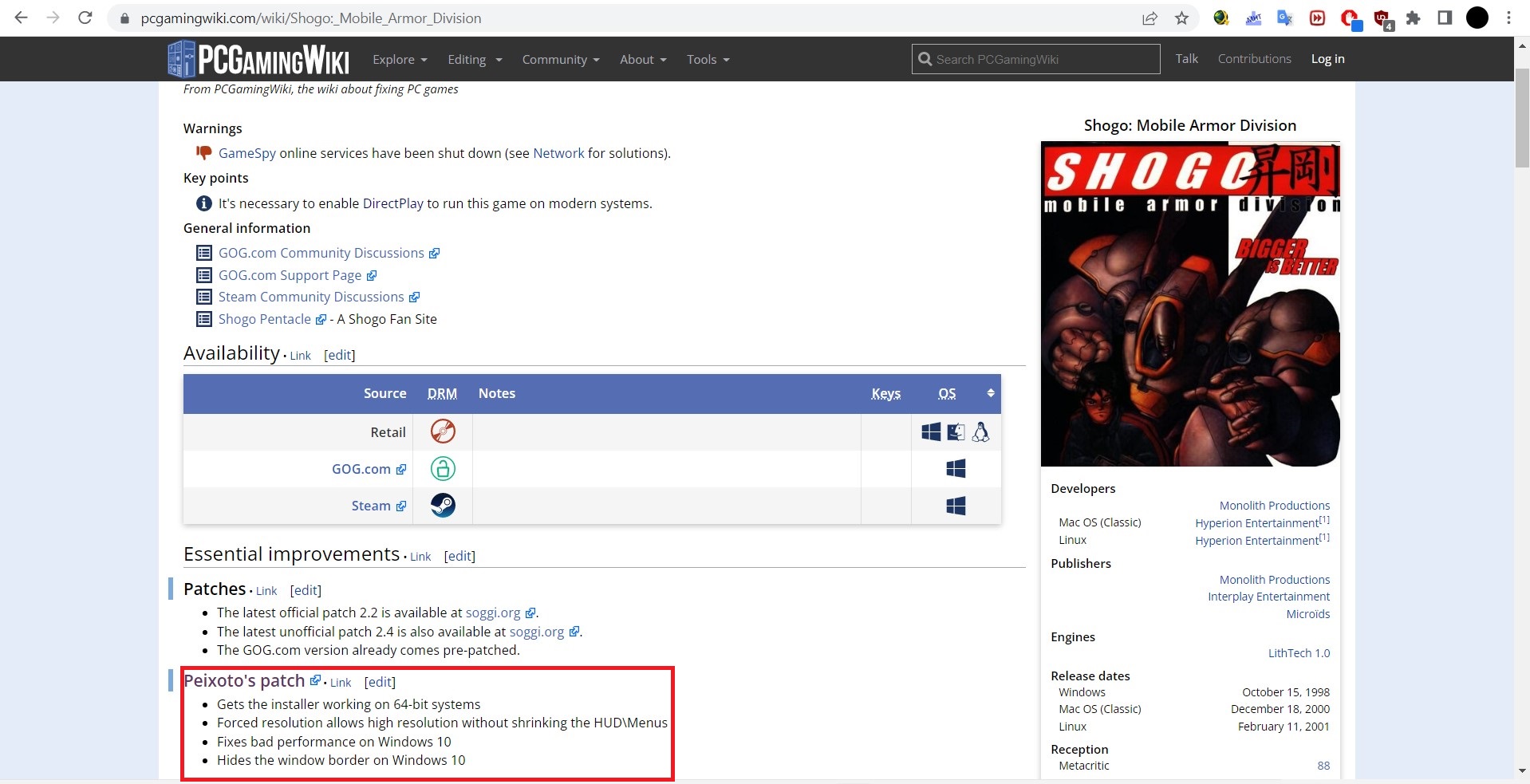The image size is (1530, 784).
Task: Sort the table by OS column
Action: pyautogui.click(x=947, y=393)
